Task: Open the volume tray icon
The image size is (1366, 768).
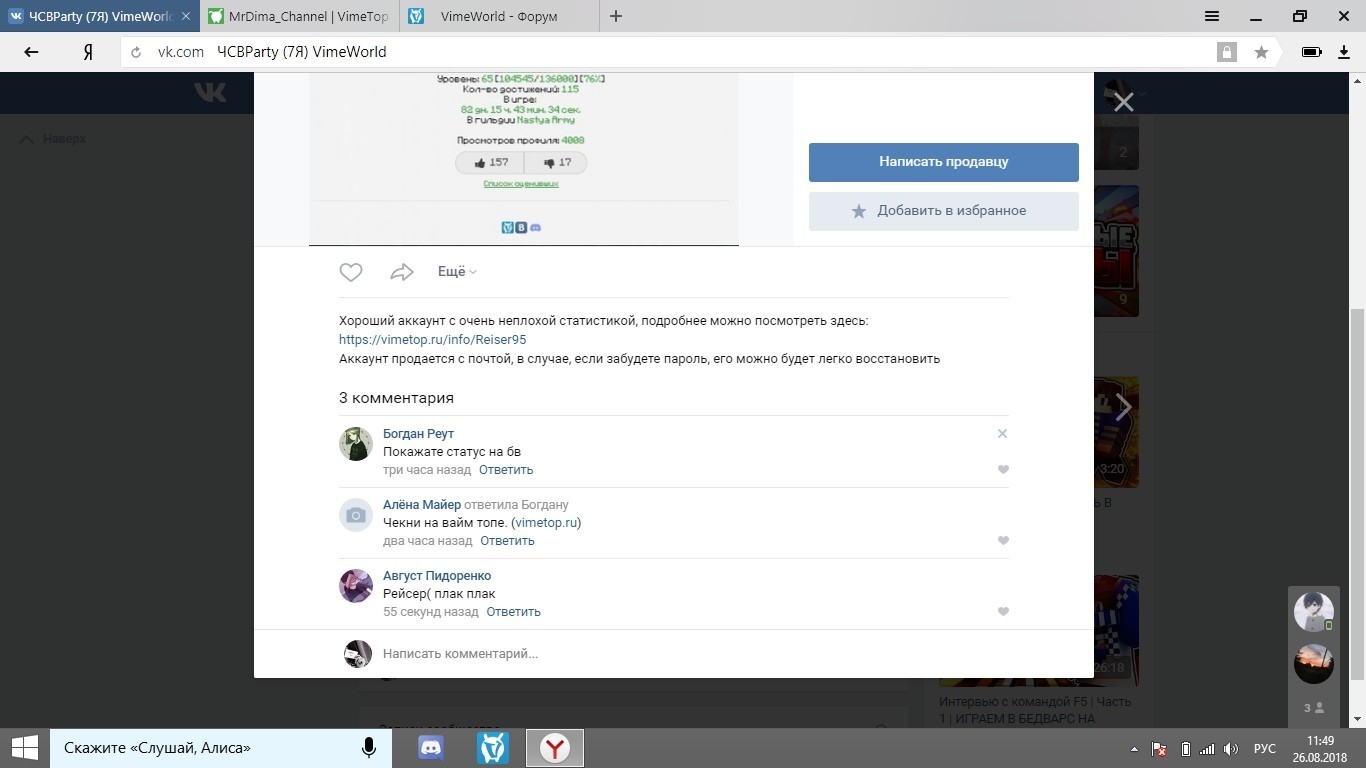Action: click(1231, 749)
